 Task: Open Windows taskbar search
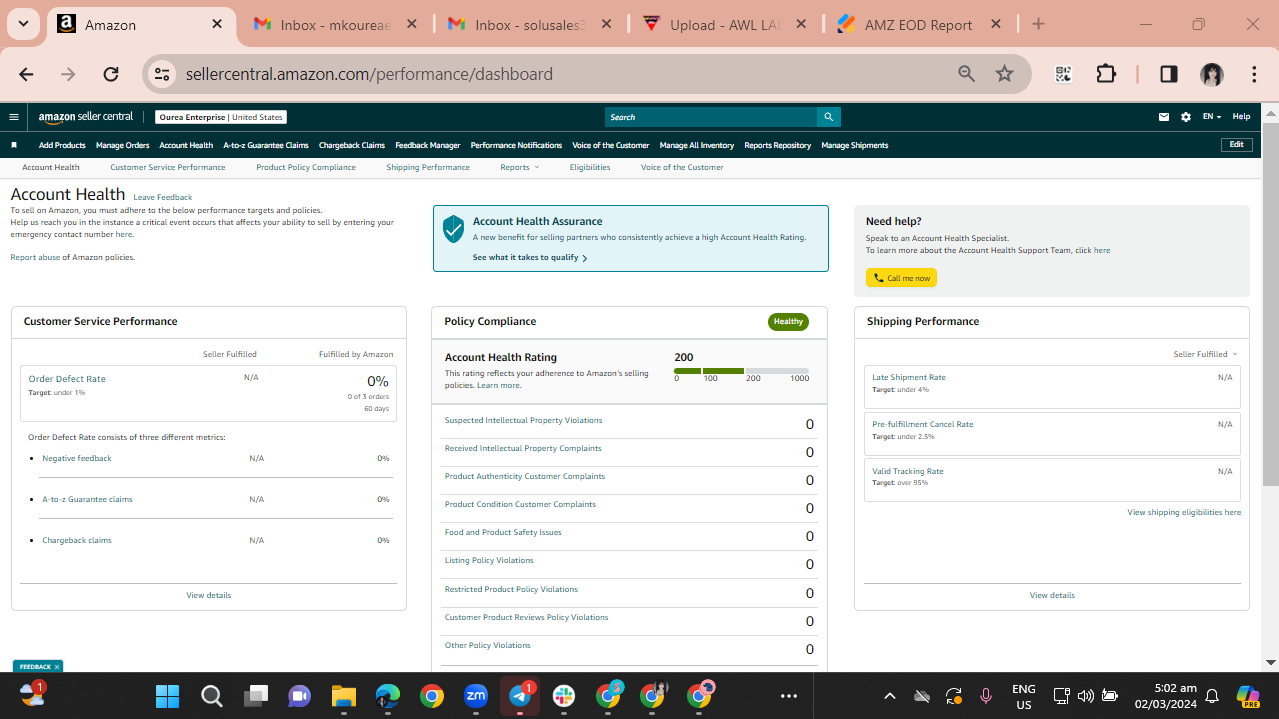[212, 696]
